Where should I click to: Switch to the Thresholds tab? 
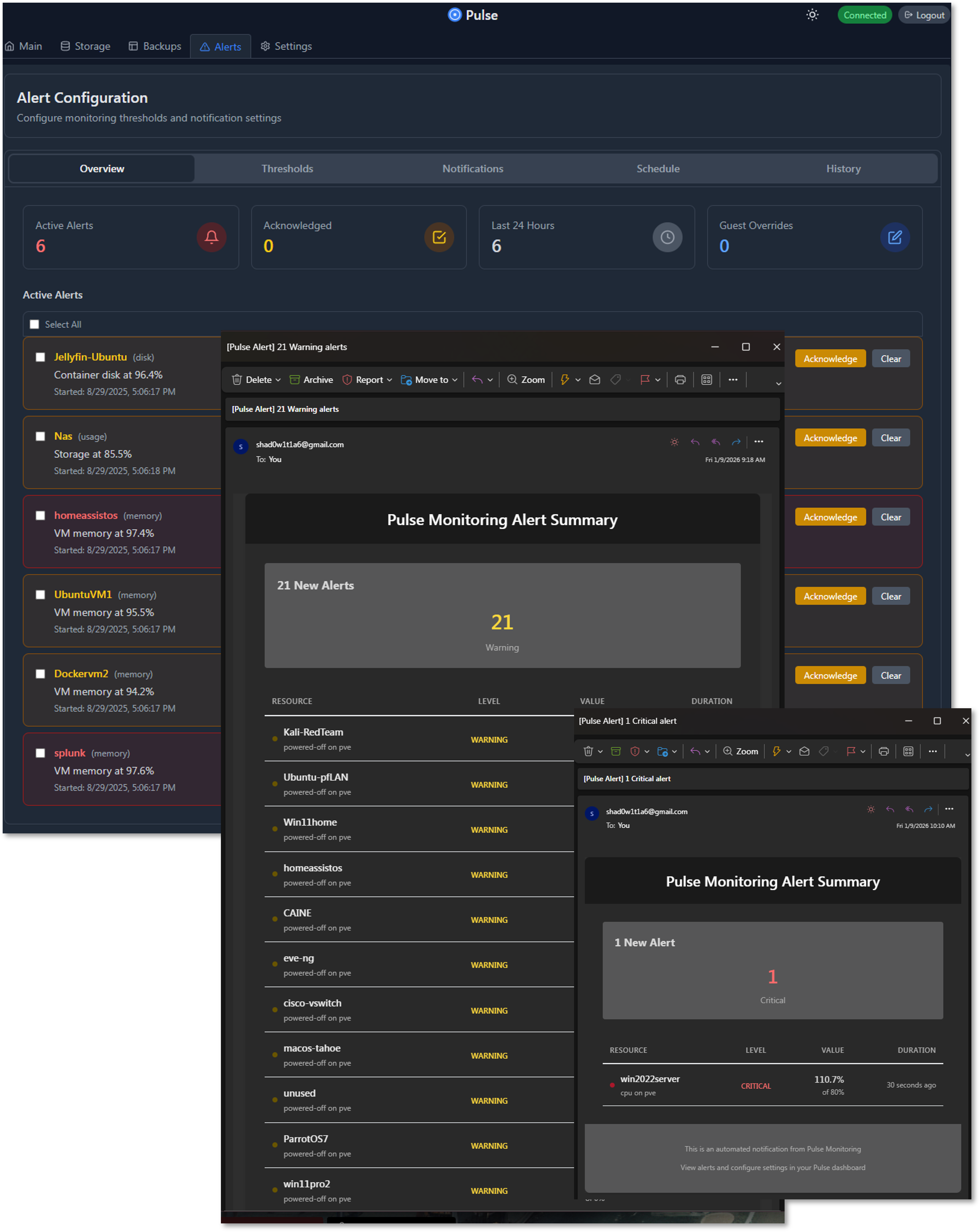click(287, 168)
